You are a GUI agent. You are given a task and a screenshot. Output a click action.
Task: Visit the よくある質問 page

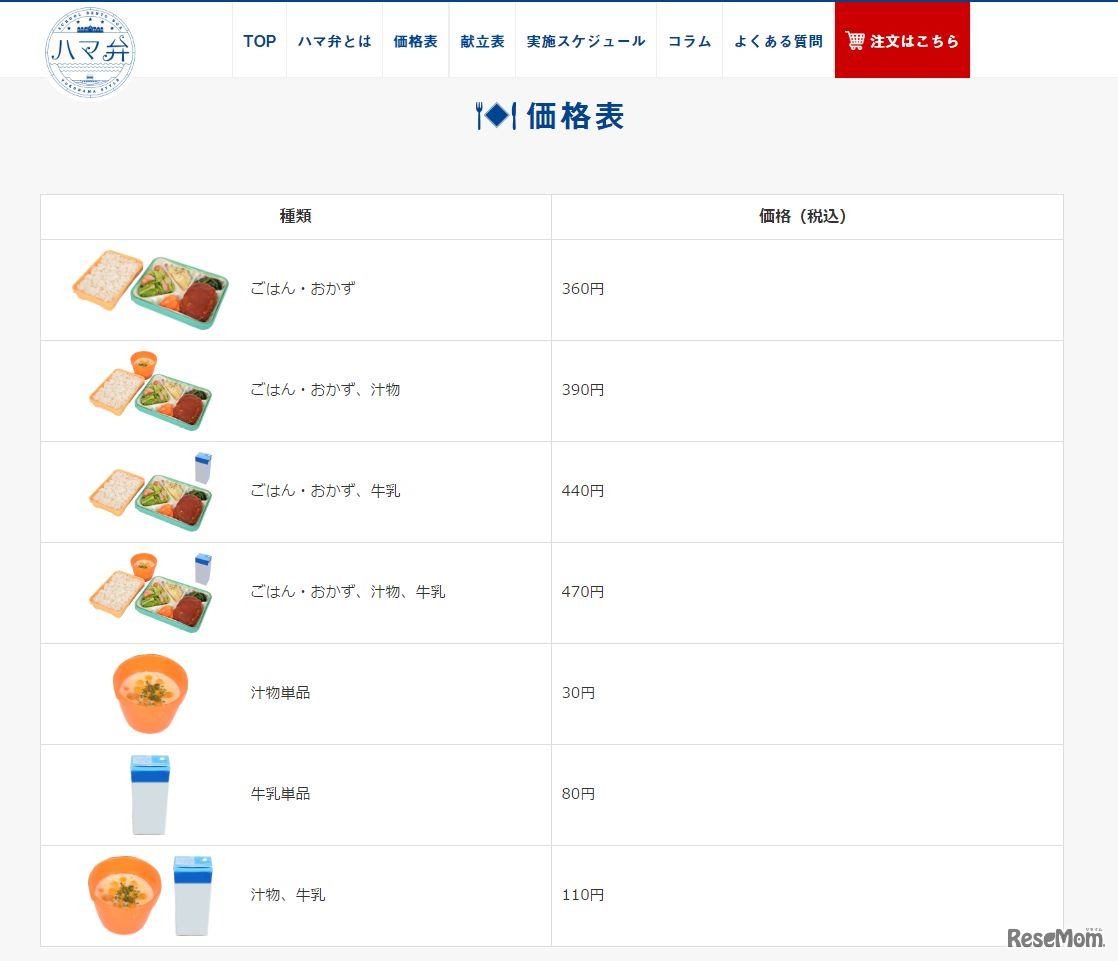coord(779,41)
